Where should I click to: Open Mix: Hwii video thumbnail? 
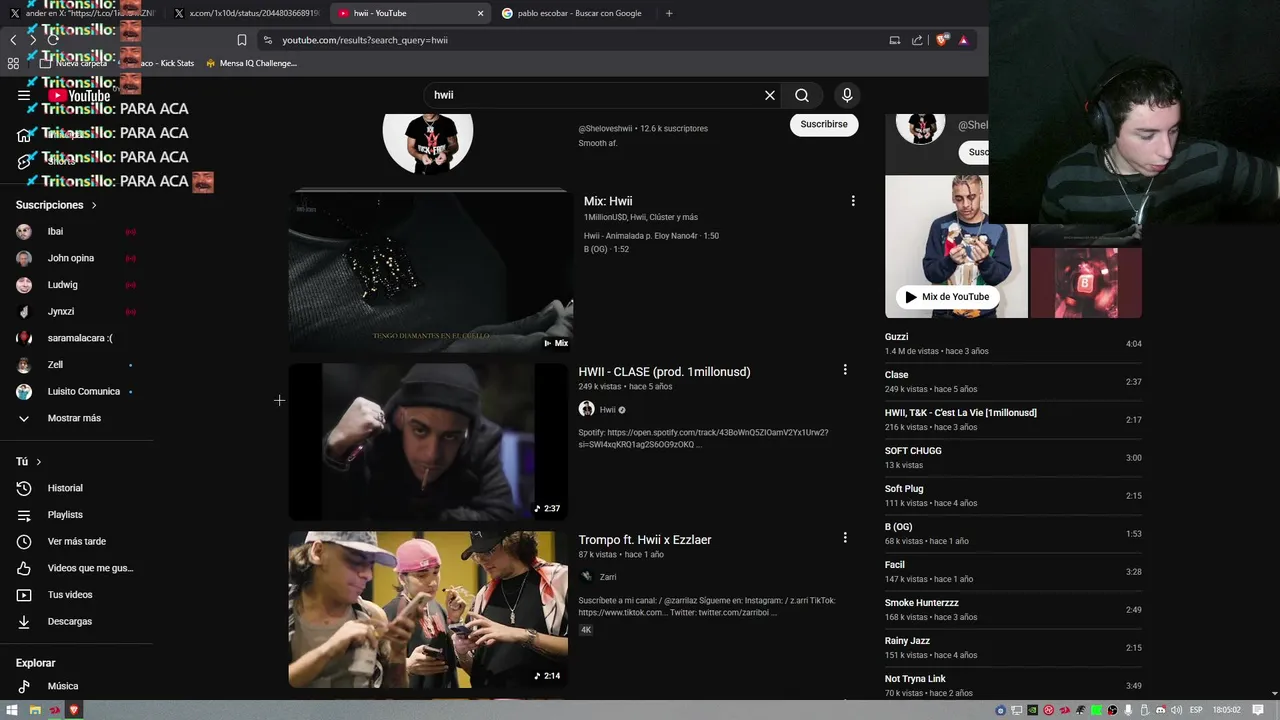click(x=430, y=272)
